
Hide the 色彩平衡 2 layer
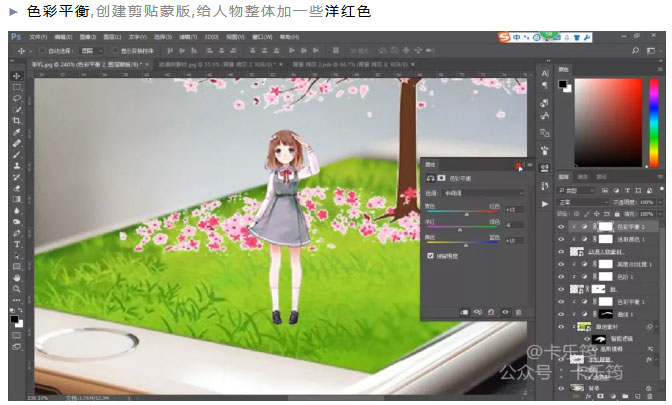pyautogui.click(x=561, y=227)
